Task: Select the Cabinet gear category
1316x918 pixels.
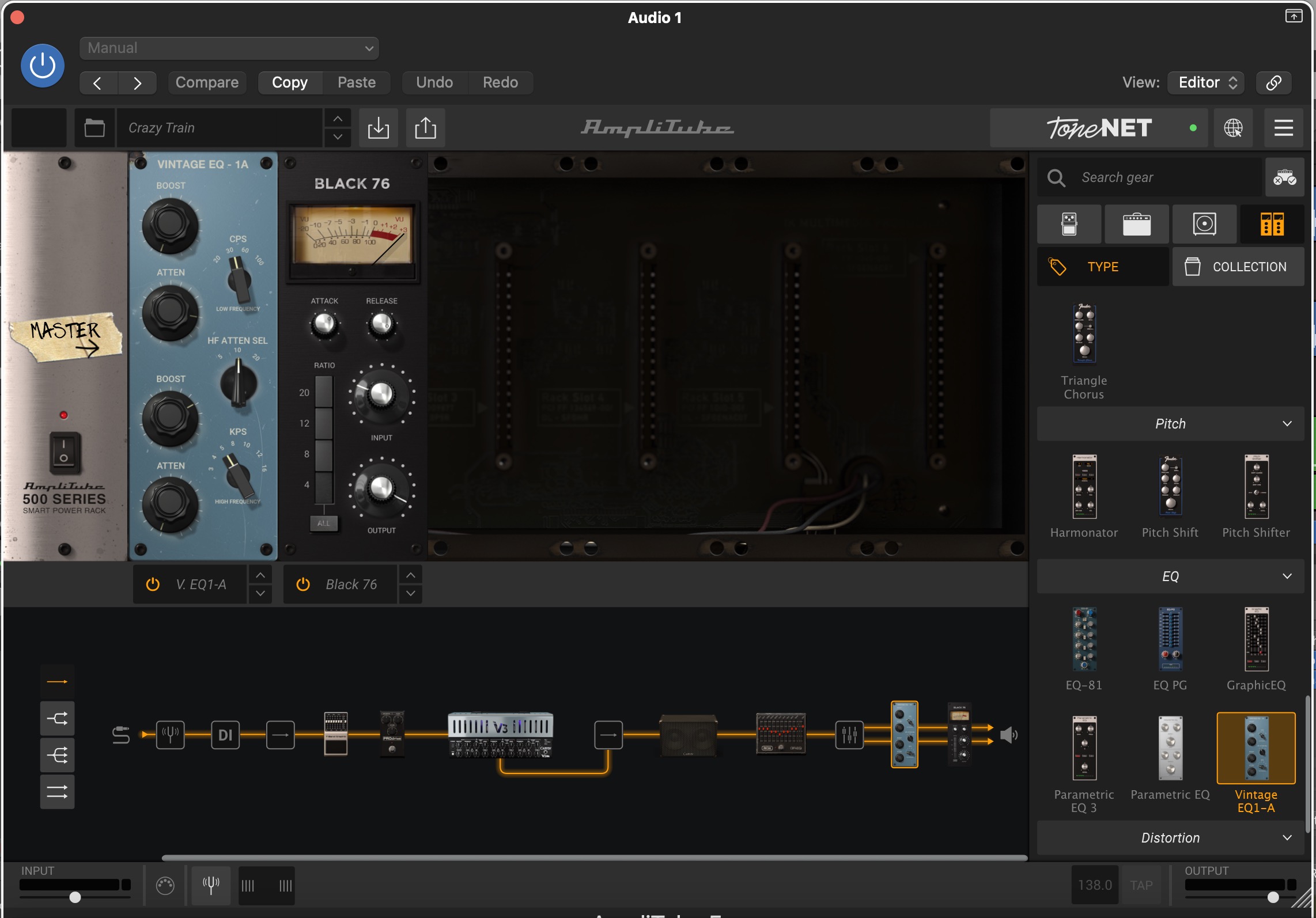Action: pyautogui.click(x=1204, y=224)
